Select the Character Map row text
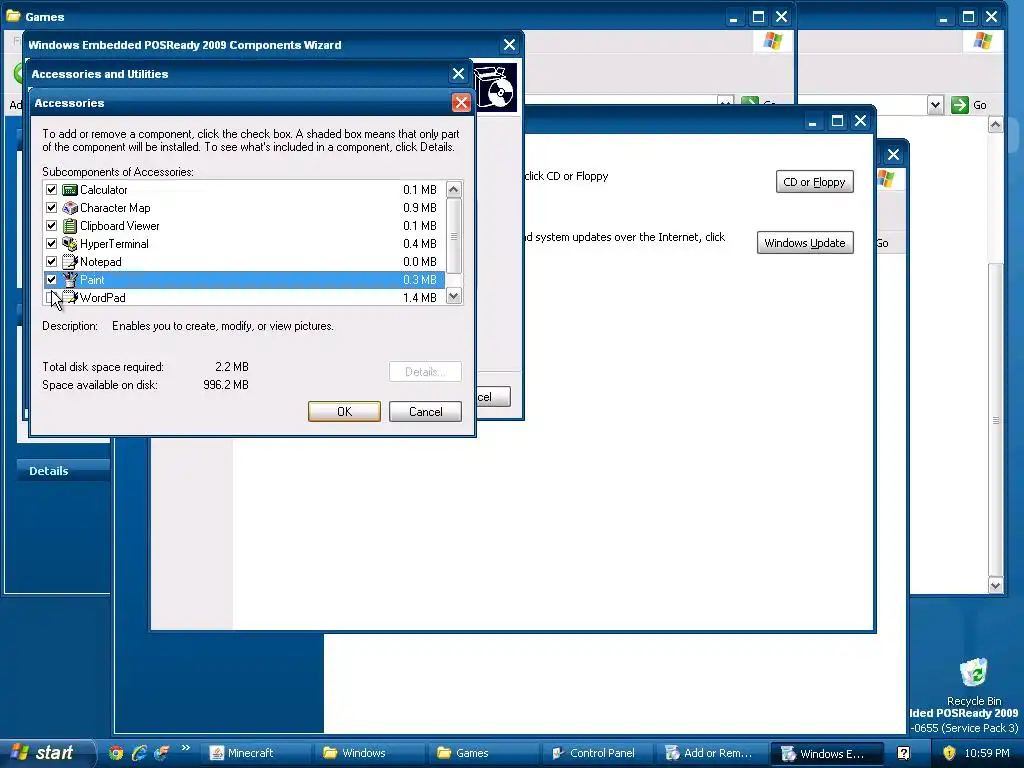The image size is (1024, 768). pyautogui.click(x=116, y=208)
